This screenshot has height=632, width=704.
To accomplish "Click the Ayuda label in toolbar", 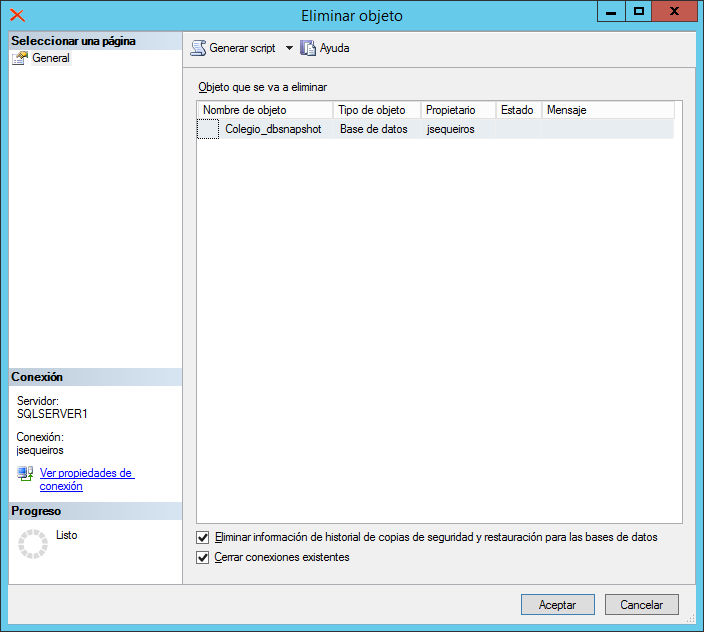I will 334,48.
